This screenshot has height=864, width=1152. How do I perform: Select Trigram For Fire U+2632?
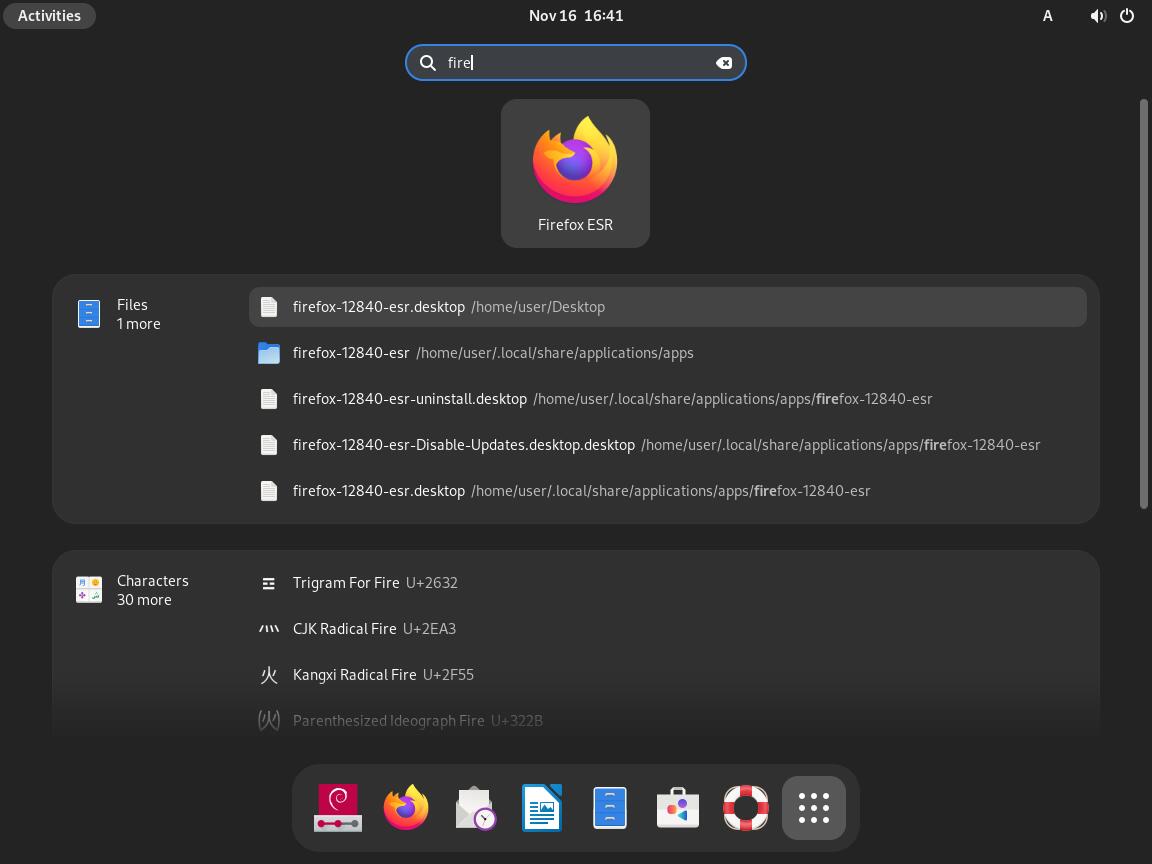click(x=668, y=583)
